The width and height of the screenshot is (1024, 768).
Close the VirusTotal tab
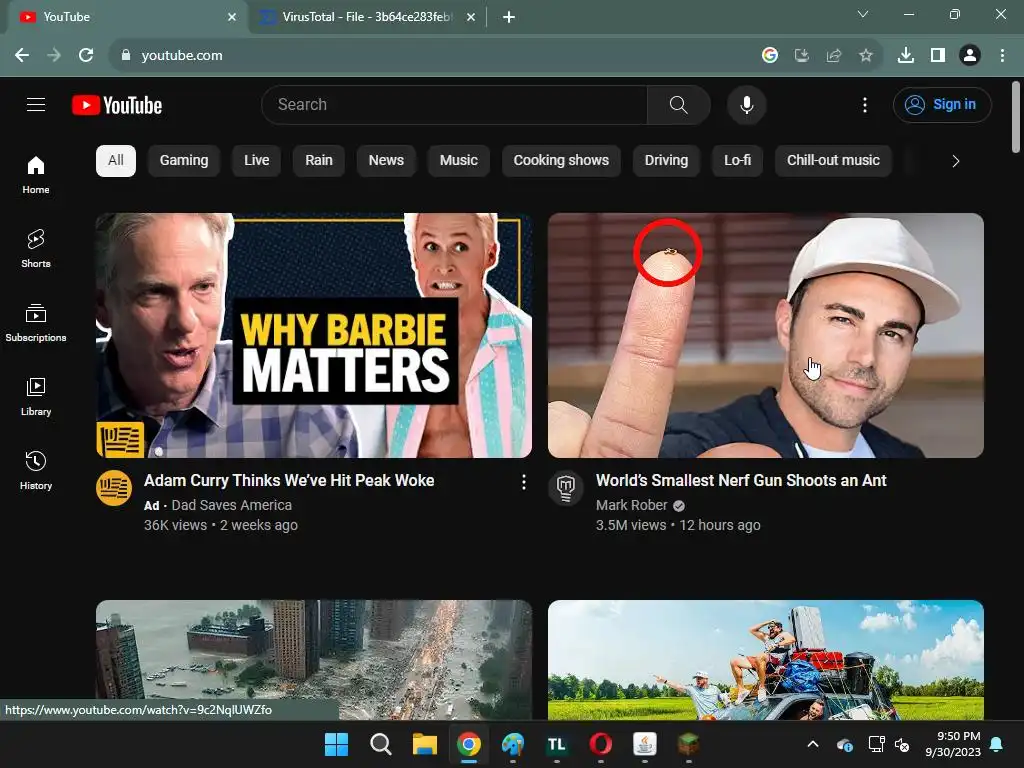click(x=471, y=17)
